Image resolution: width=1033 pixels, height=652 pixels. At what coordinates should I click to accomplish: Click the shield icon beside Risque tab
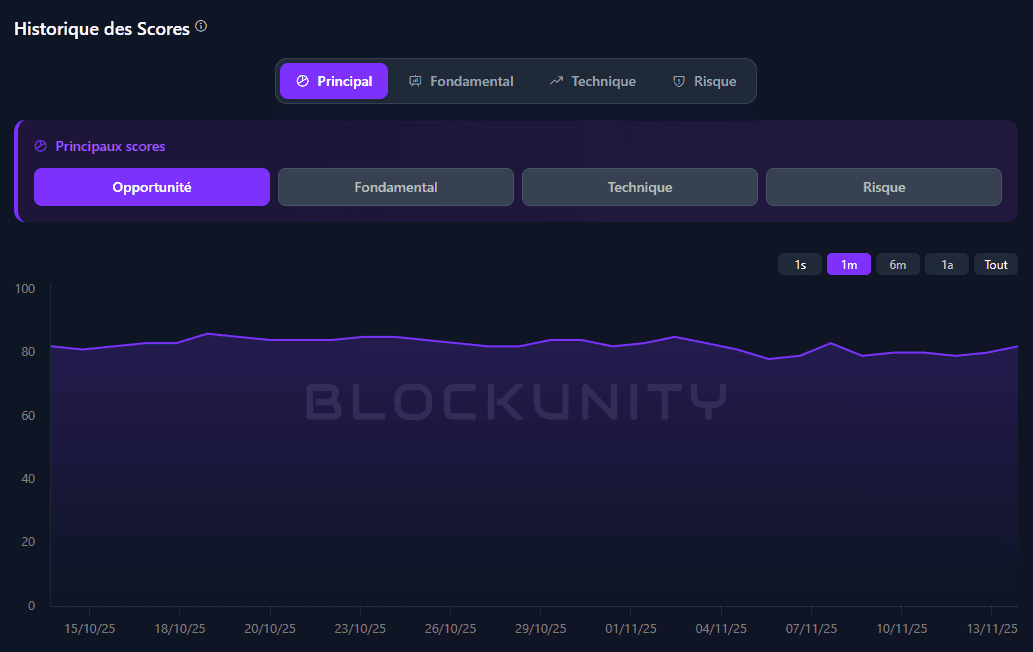[679, 81]
